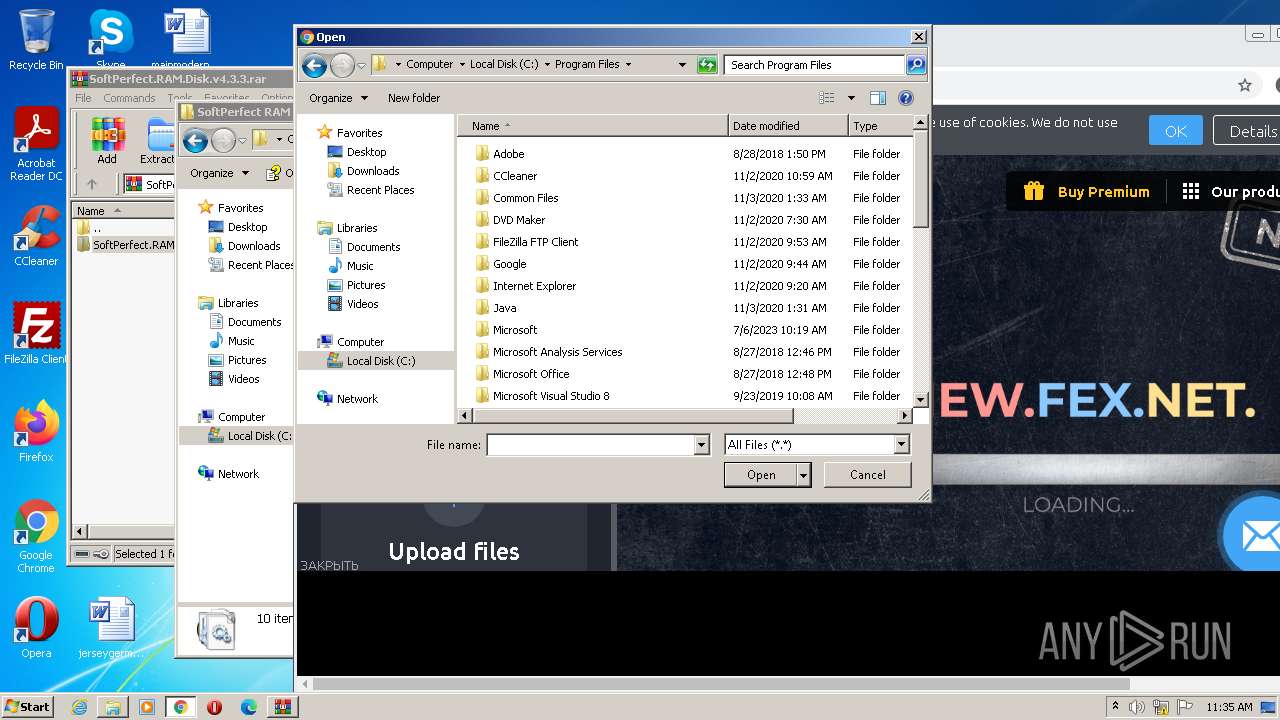Image resolution: width=1280 pixels, height=720 pixels.
Task: Bookmark the page with star icon
Action: tap(1245, 86)
